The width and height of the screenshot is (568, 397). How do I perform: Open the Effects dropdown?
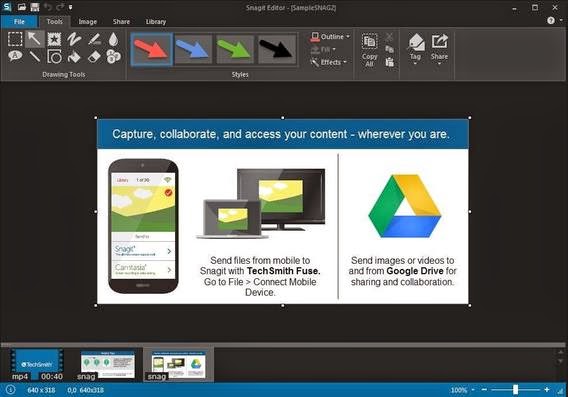coord(329,62)
